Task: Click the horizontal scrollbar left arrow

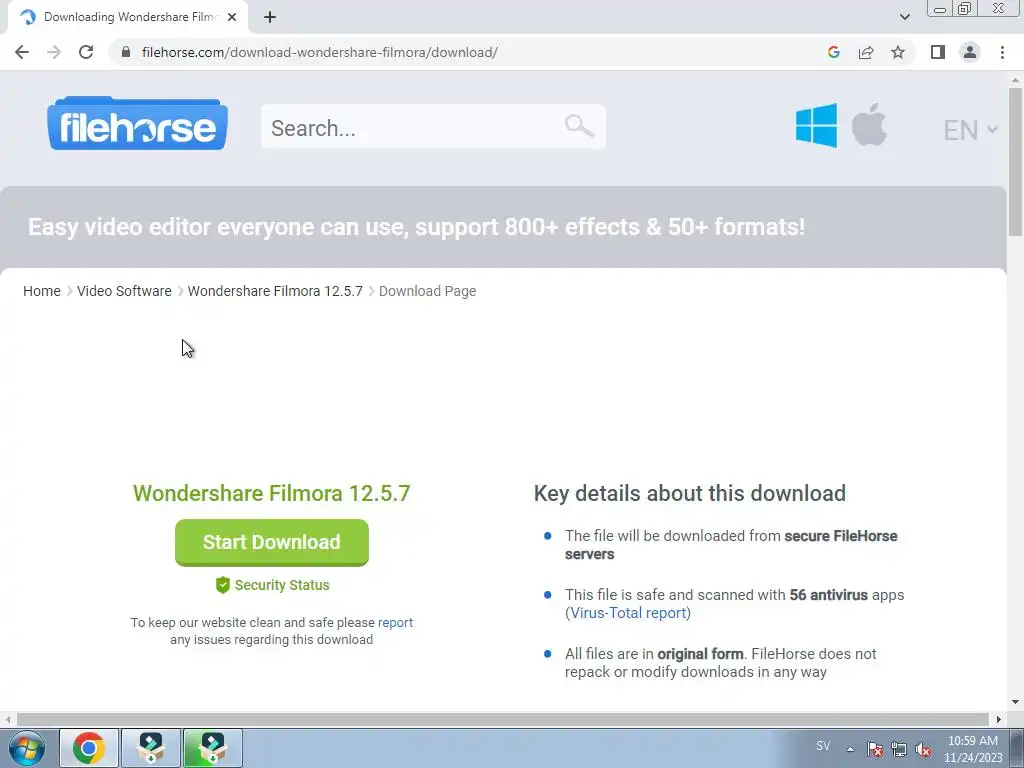Action: [7, 719]
